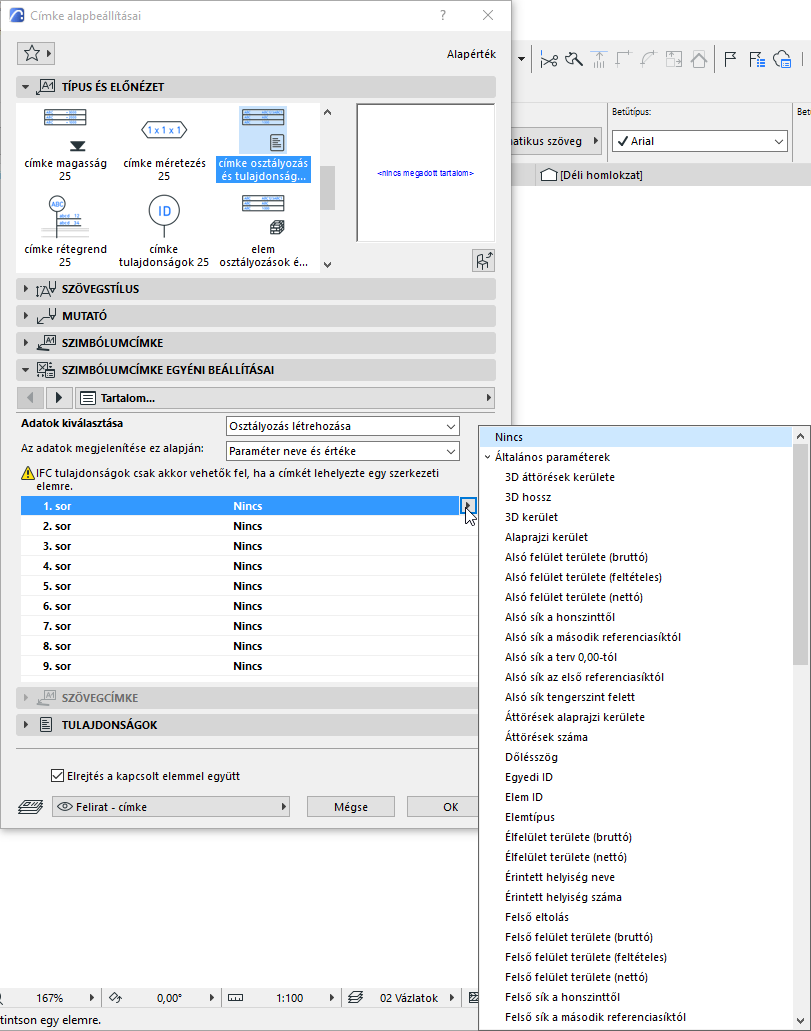Activate the Adjust (axe) tool
This screenshot has width=811, height=1031.
coord(573,59)
